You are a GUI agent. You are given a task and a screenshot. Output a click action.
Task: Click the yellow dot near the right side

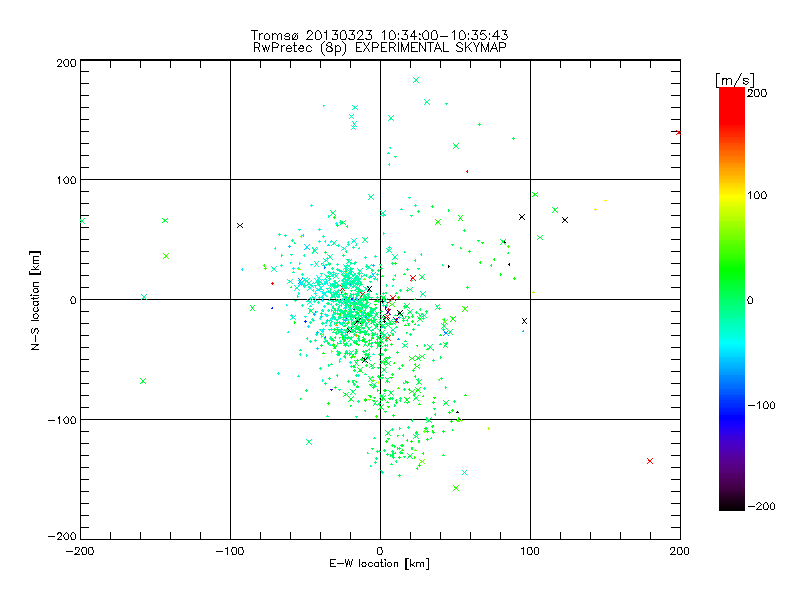(595, 209)
